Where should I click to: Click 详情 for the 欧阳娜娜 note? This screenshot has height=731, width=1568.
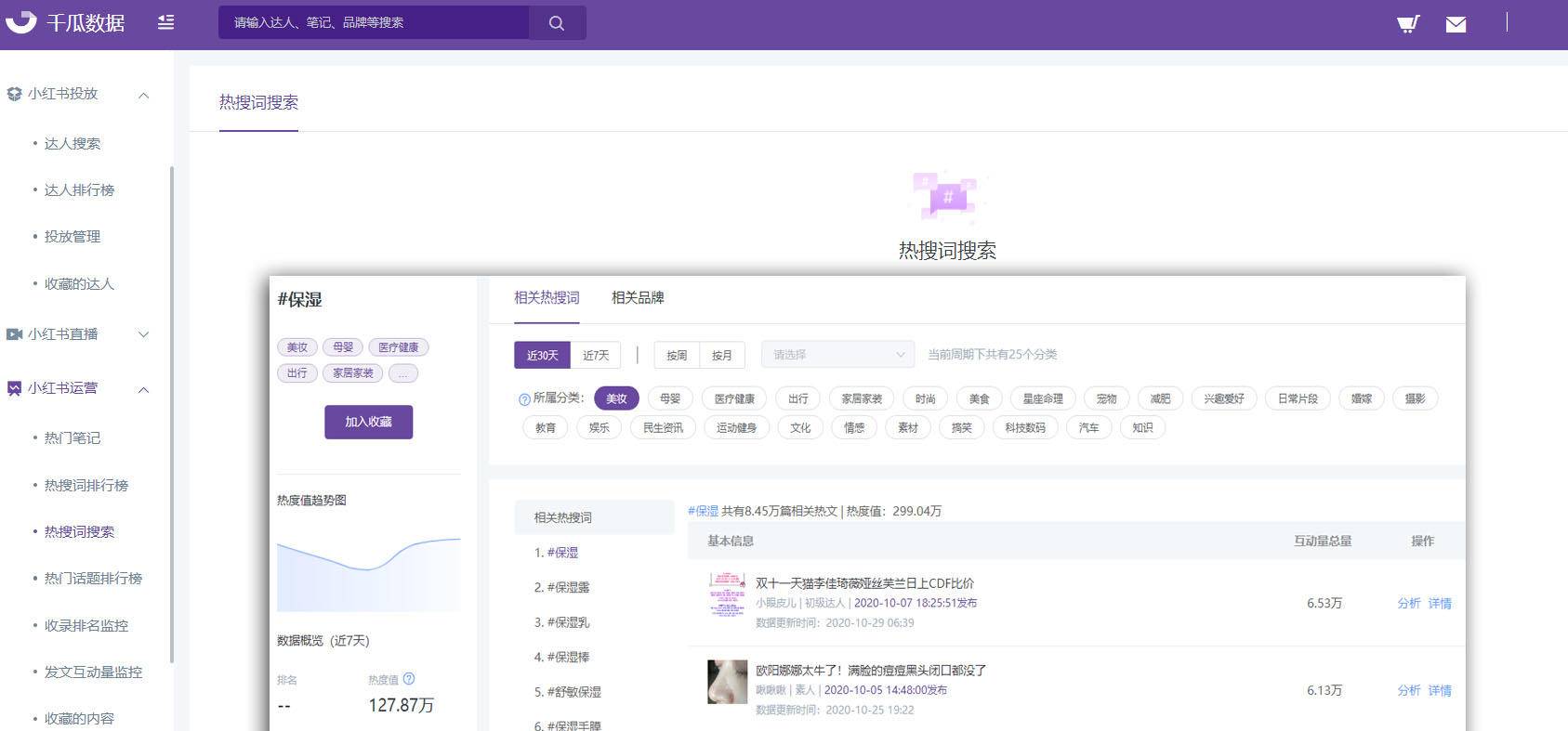tap(1440, 691)
